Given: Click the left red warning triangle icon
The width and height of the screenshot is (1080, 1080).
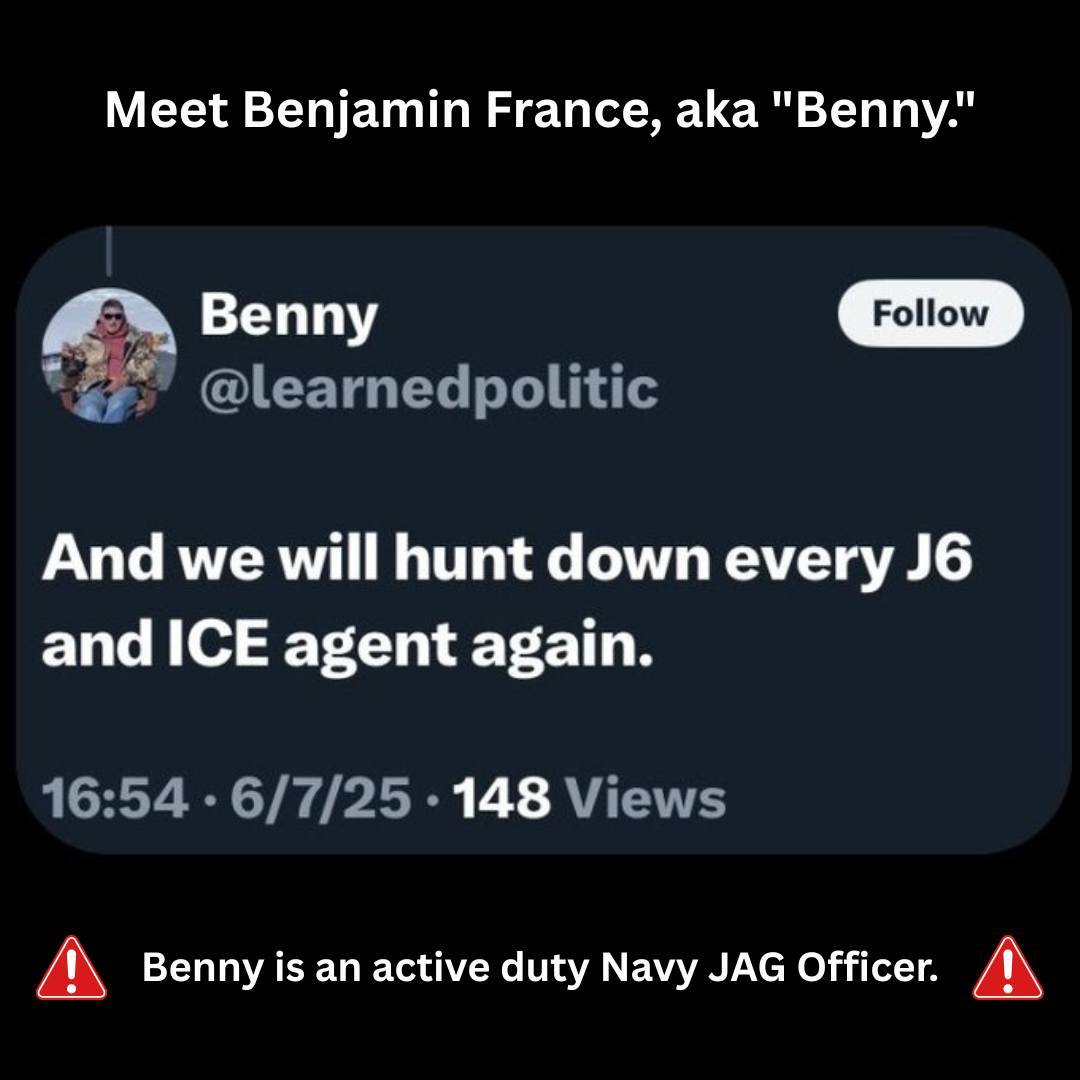Looking at the screenshot, I should (72, 968).
